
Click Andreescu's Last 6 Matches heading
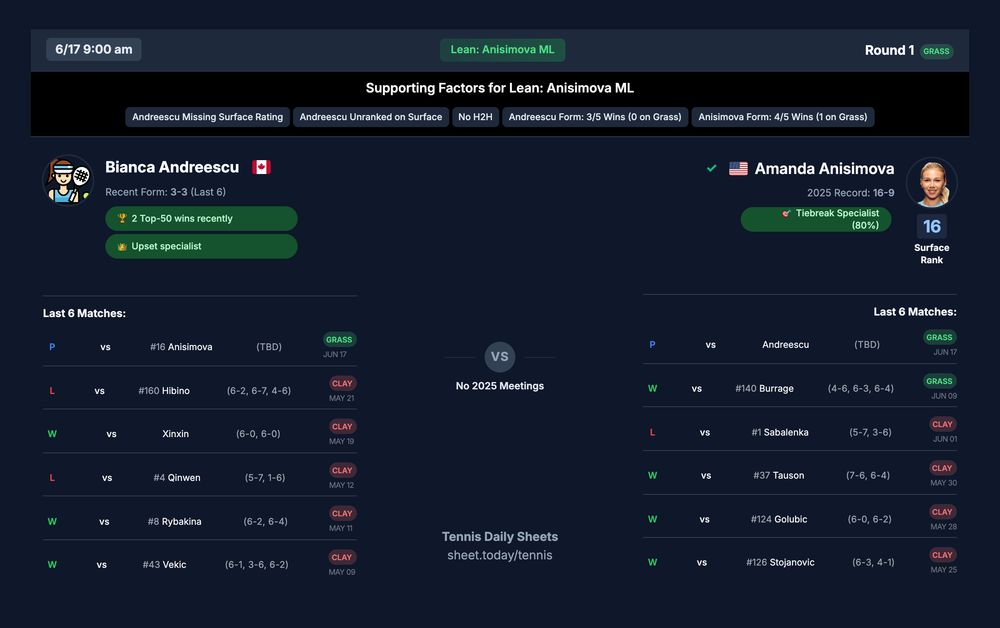pyautogui.click(x=84, y=313)
